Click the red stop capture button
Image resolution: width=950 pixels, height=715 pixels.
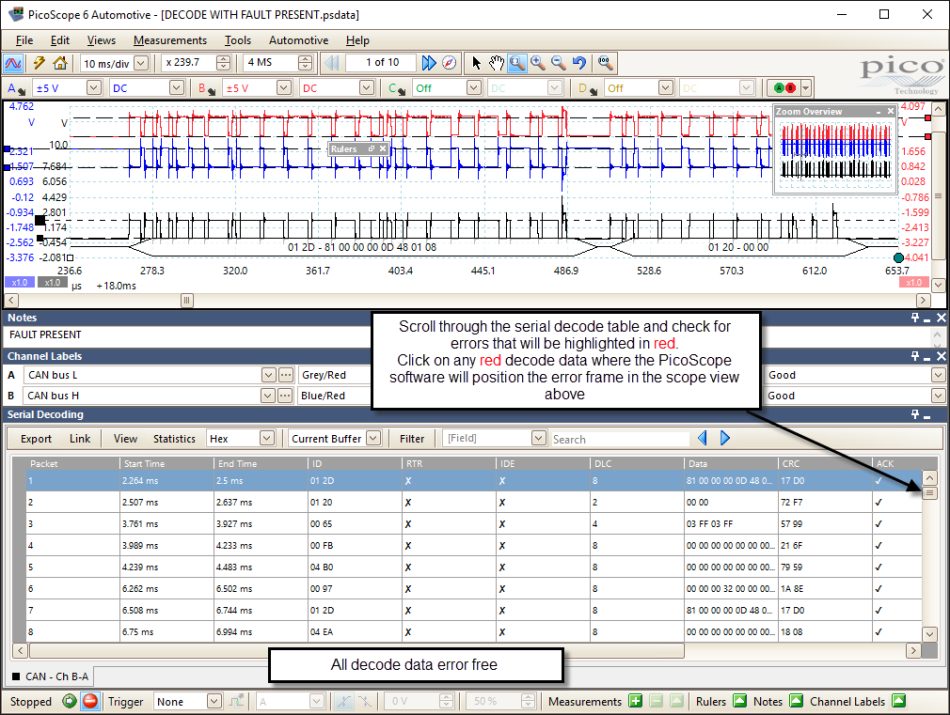pyautogui.click(x=90, y=702)
